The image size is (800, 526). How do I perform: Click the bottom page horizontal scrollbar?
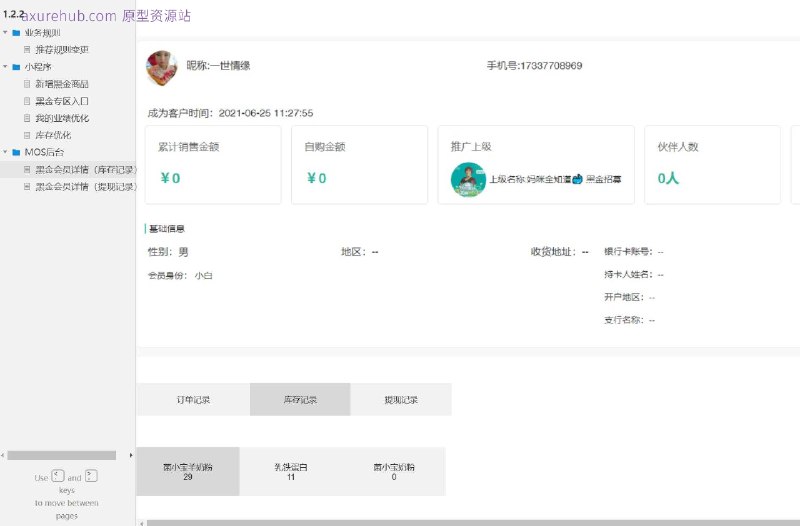click(473, 523)
